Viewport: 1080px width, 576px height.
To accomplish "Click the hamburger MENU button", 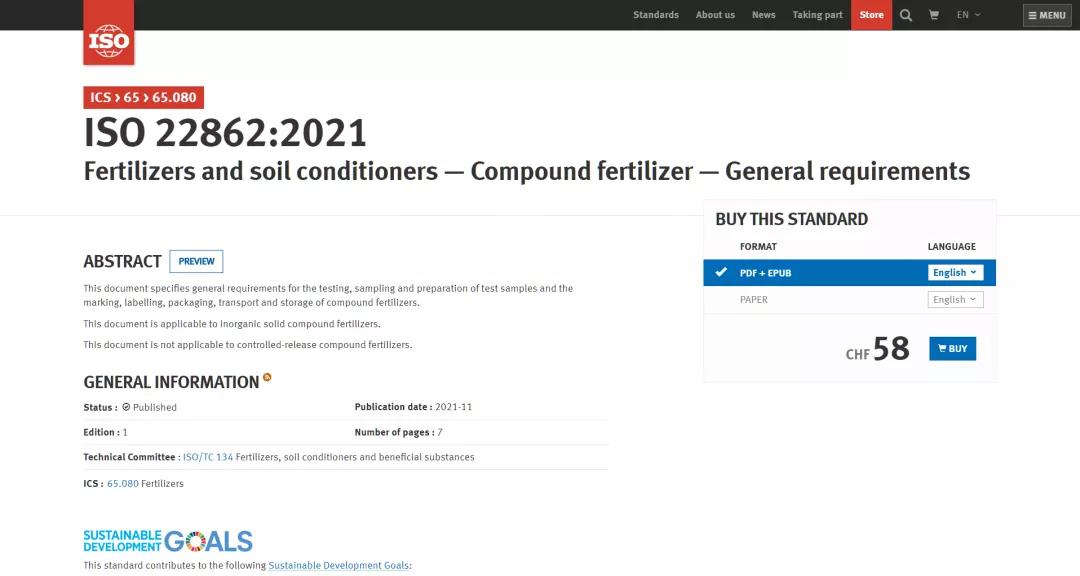I will (x=1047, y=15).
